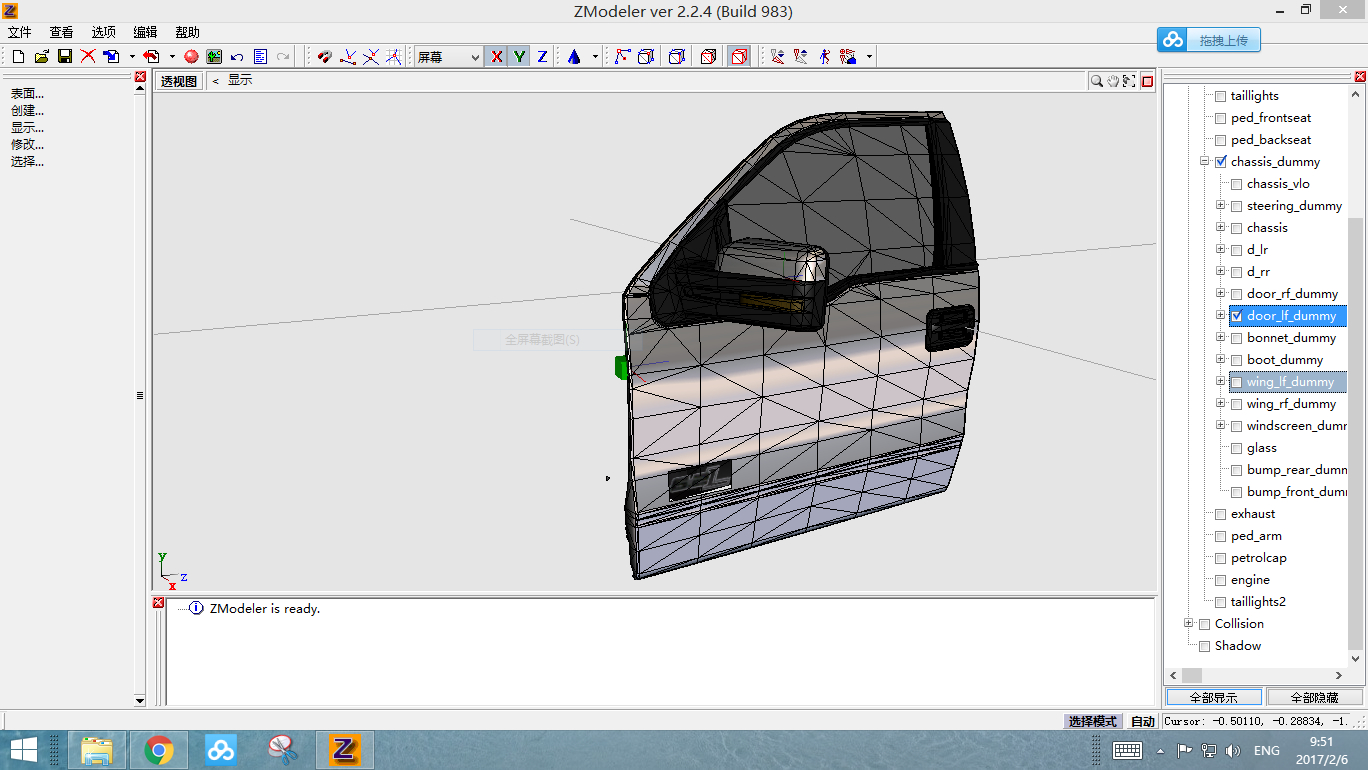
Task: Select the pan hand tool in viewport
Action: pos(1113,81)
